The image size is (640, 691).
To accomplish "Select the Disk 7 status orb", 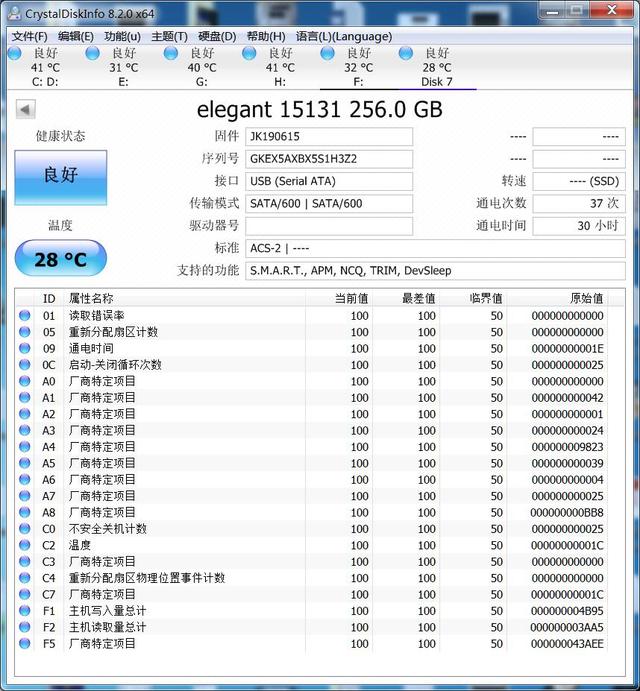I will coord(406,53).
